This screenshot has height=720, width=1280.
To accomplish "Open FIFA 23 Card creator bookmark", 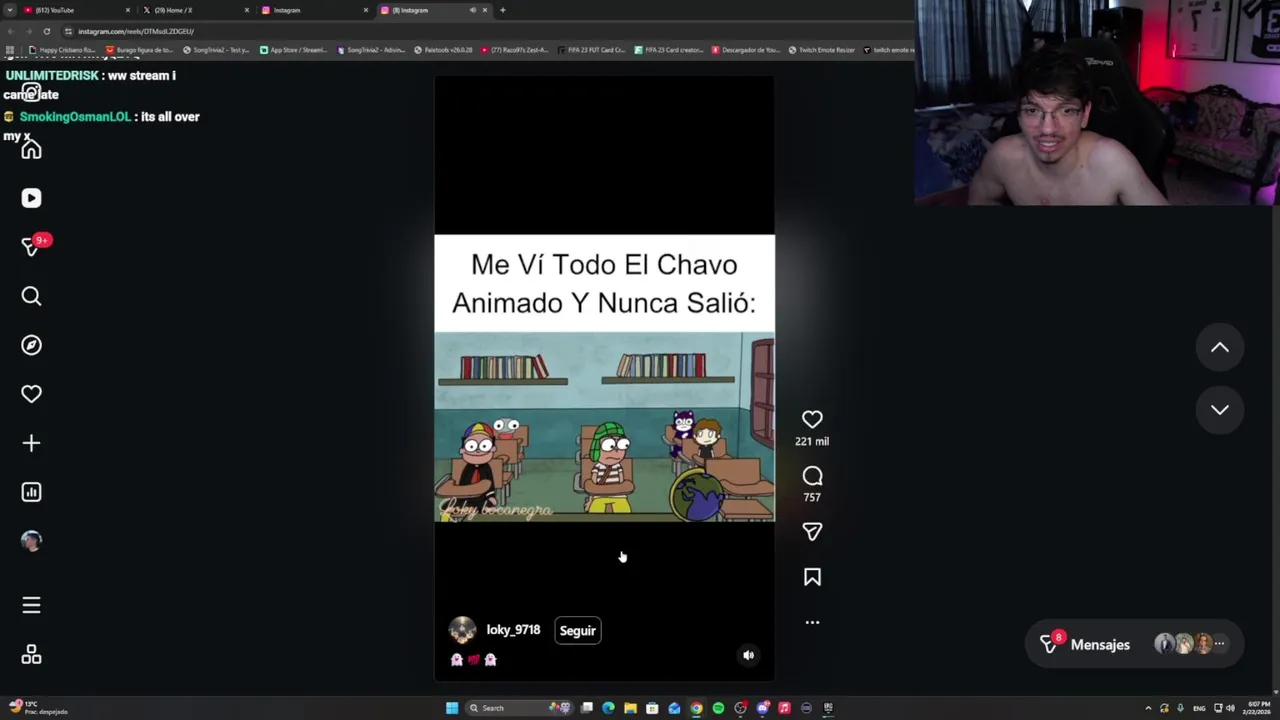I will (669, 50).
